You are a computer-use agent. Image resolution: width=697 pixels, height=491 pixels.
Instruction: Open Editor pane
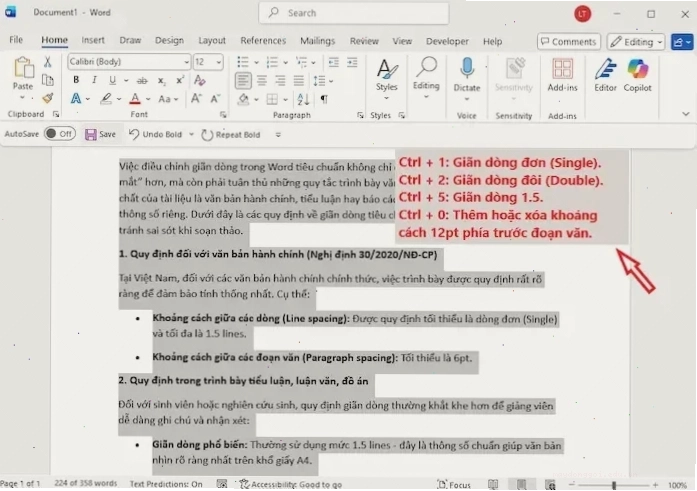[605, 76]
